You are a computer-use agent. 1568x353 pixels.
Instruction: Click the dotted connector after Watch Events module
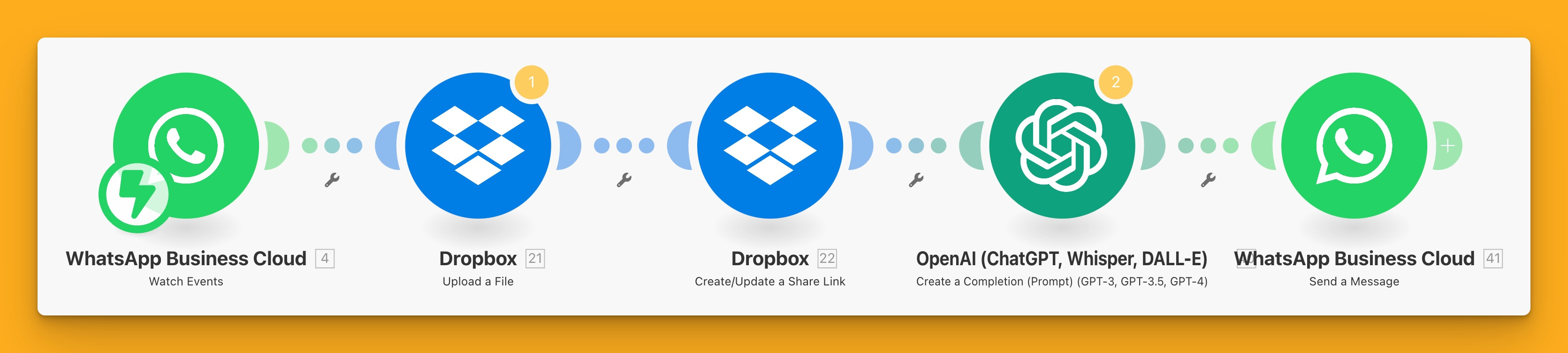pyautogui.click(x=332, y=146)
